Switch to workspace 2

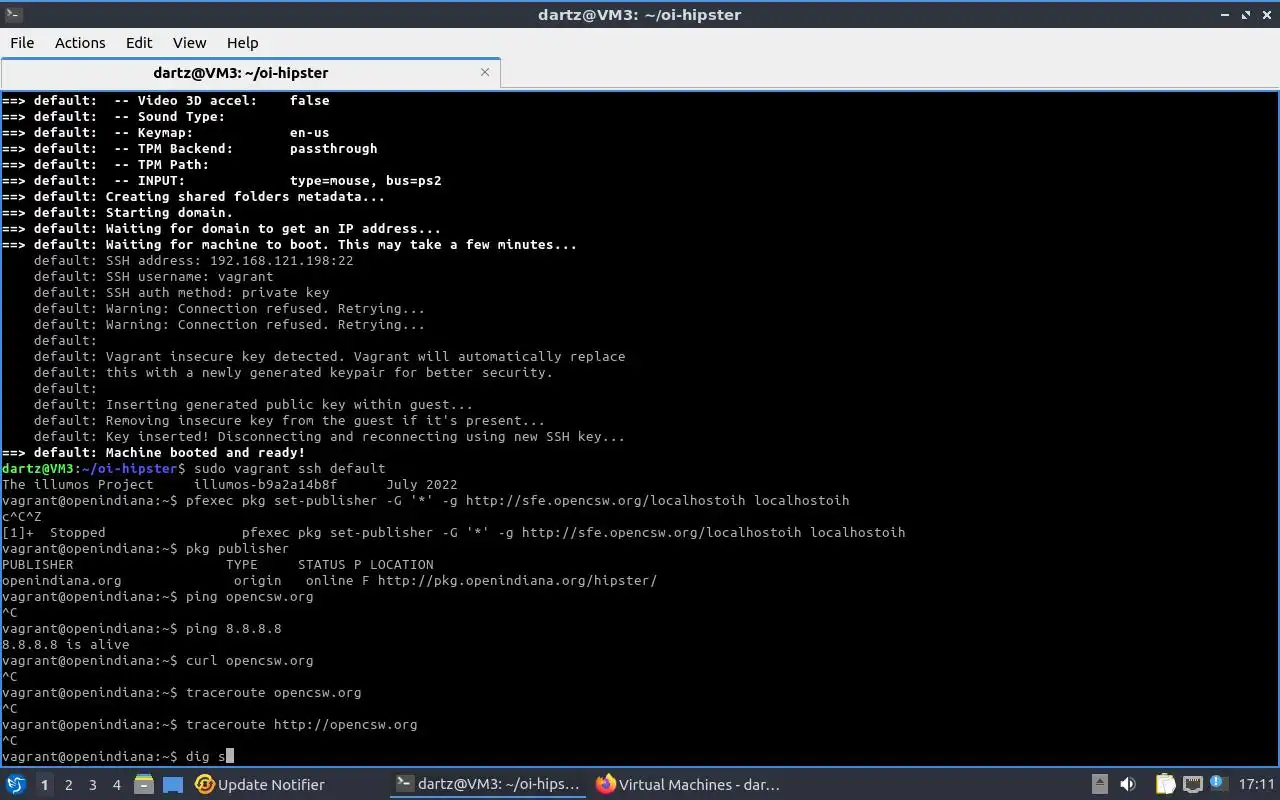click(69, 785)
